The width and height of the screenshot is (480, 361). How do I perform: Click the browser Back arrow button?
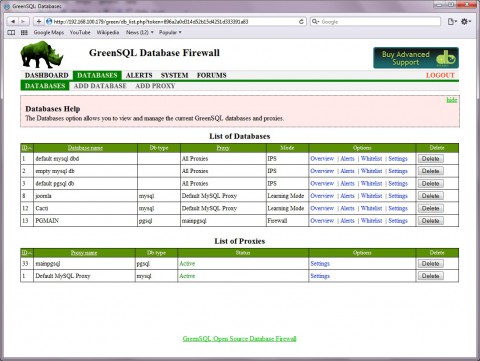coord(13,22)
